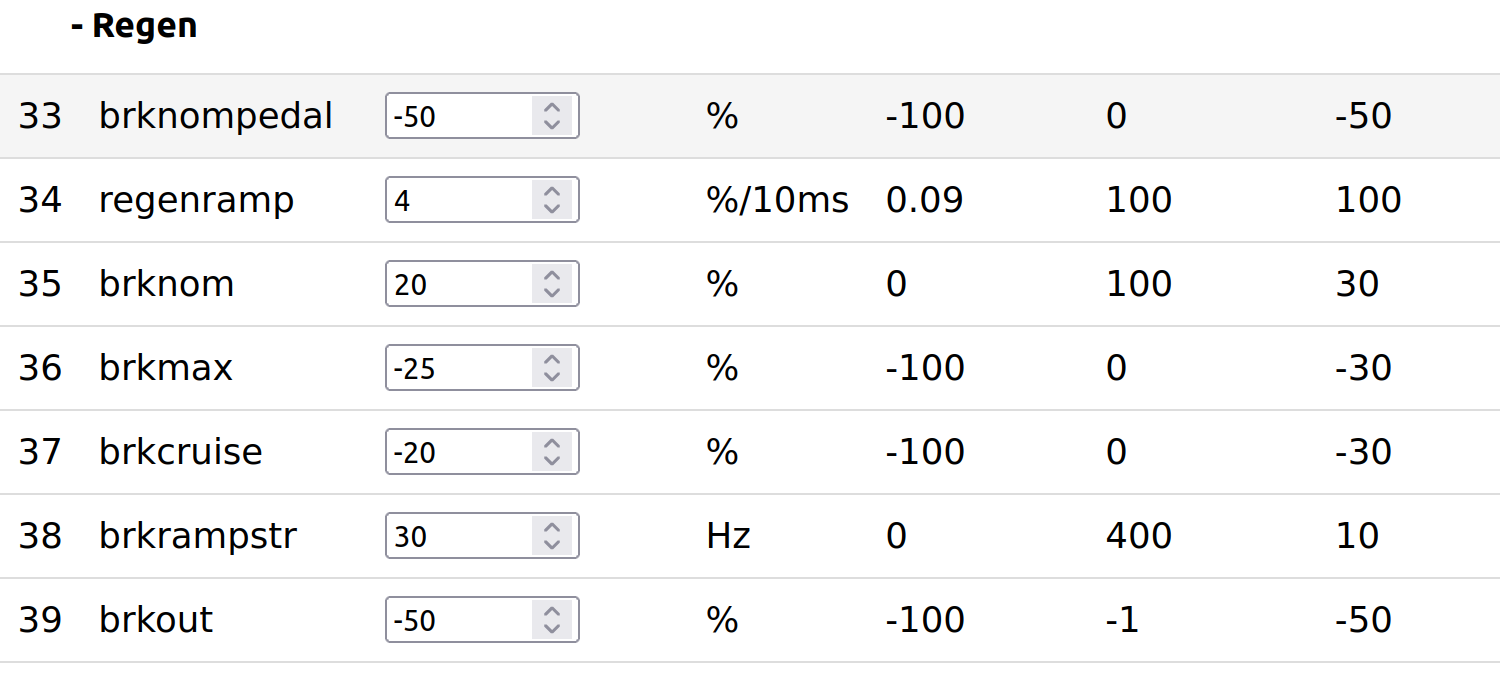The width and height of the screenshot is (1502, 680).
Task: Decrease regenramp value with down arrow
Action: pyautogui.click(x=551, y=209)
